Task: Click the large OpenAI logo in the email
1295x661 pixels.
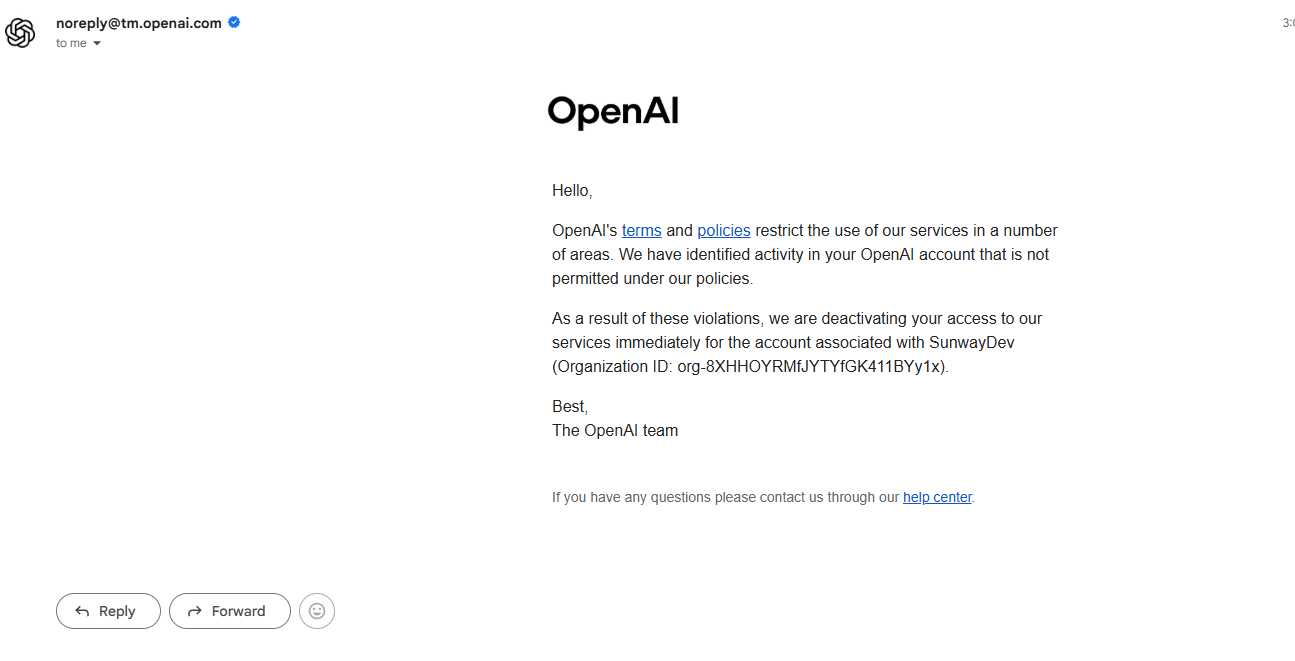Action: tap(613, 112)
